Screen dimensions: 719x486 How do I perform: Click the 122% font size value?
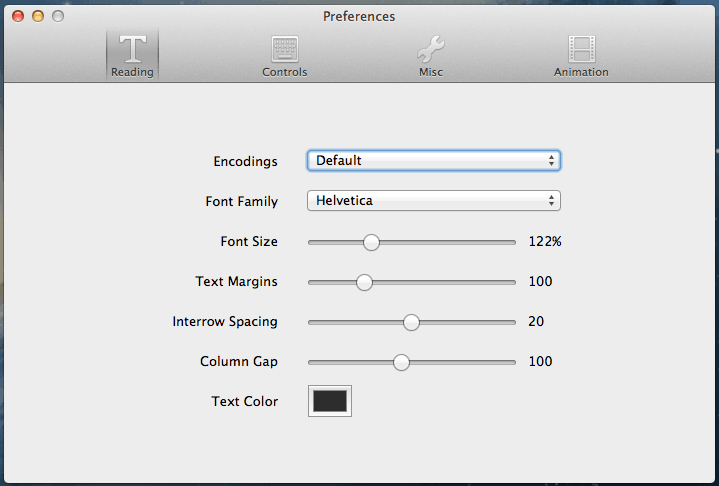pos(545,242)
